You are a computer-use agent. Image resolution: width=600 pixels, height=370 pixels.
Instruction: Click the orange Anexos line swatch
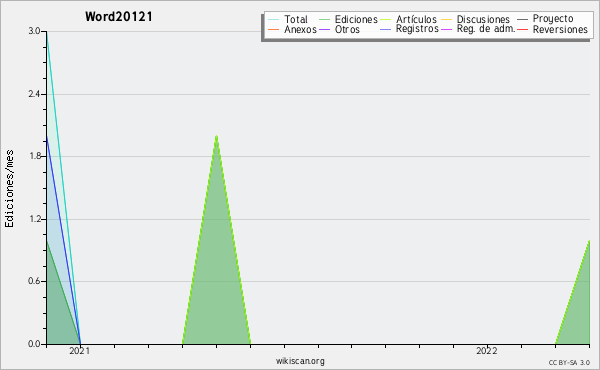pos(274,29)
